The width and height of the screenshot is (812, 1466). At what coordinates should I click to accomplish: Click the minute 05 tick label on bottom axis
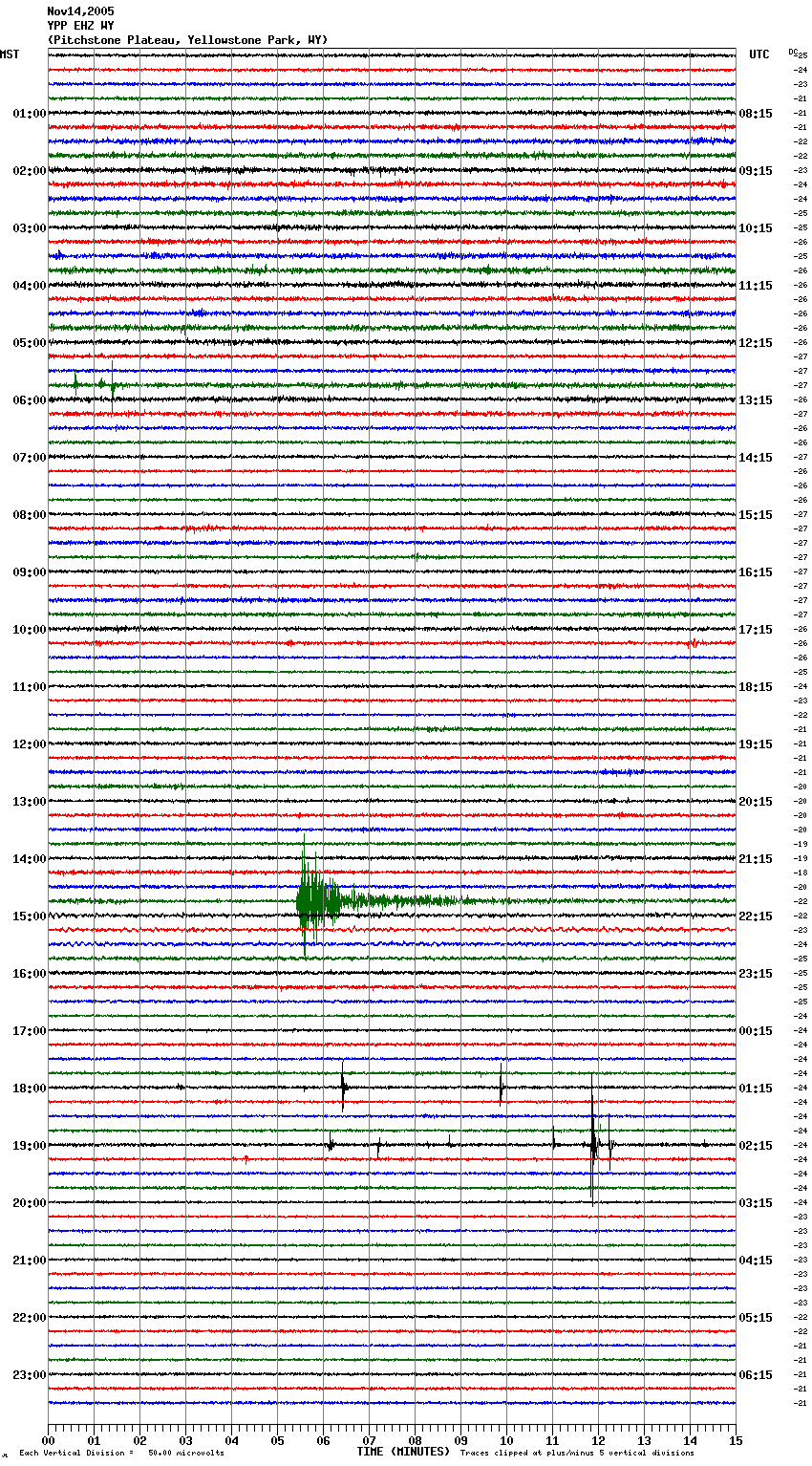click(277, 1440)
